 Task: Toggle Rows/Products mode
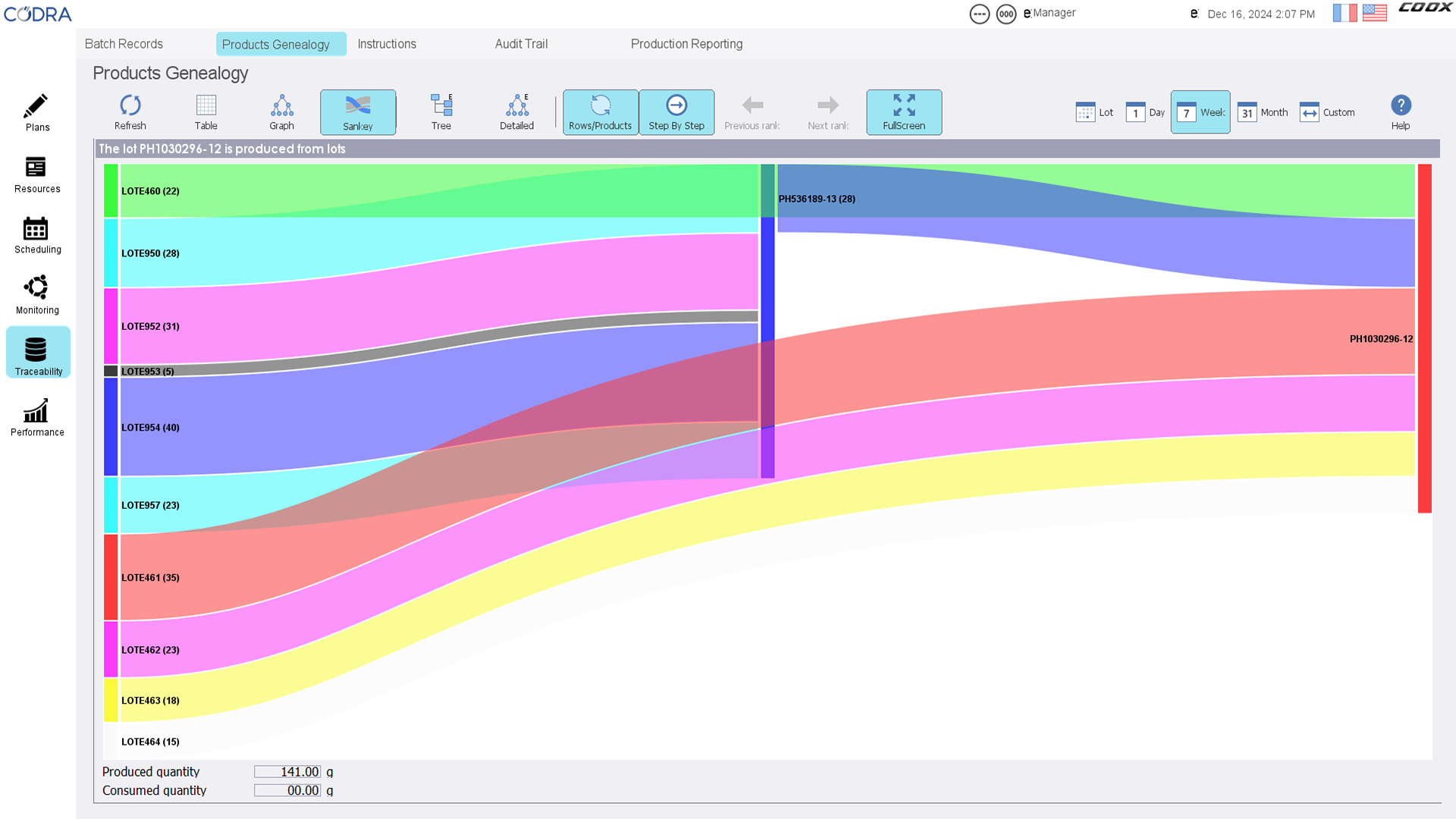[601, 112]
